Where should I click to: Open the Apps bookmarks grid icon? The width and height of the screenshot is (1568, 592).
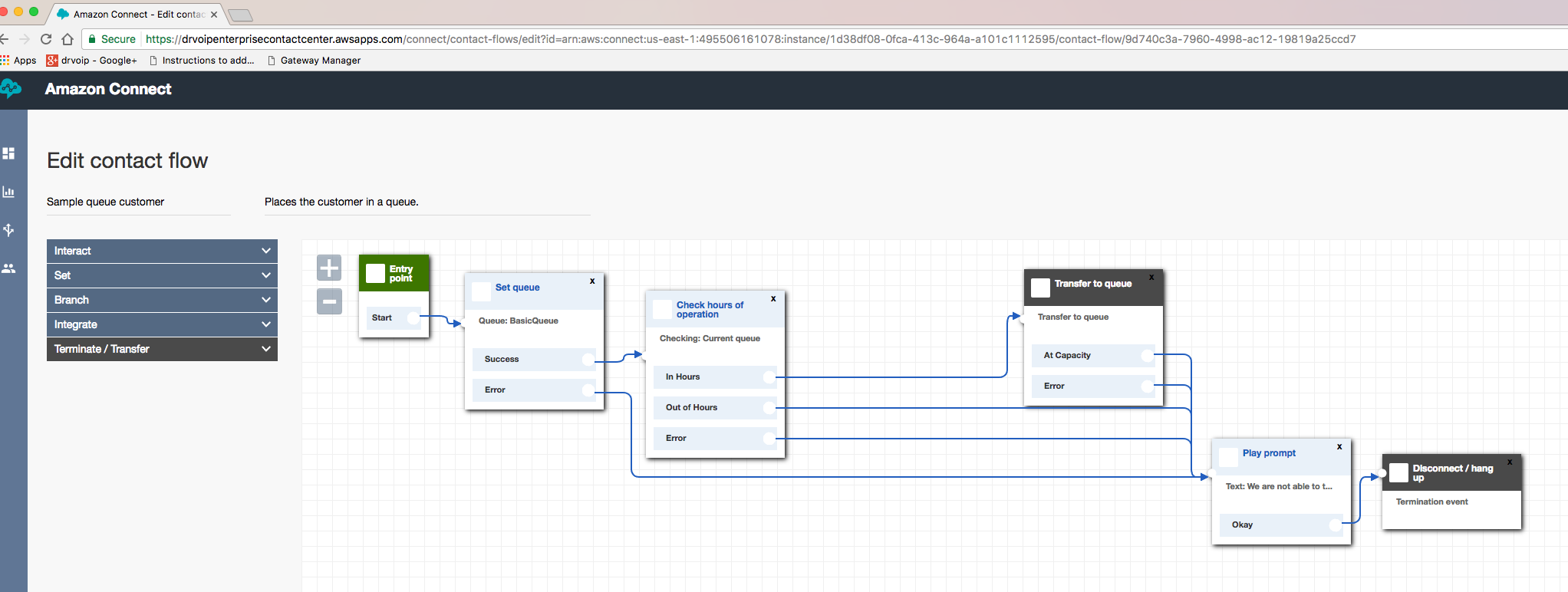coord(5,60)
